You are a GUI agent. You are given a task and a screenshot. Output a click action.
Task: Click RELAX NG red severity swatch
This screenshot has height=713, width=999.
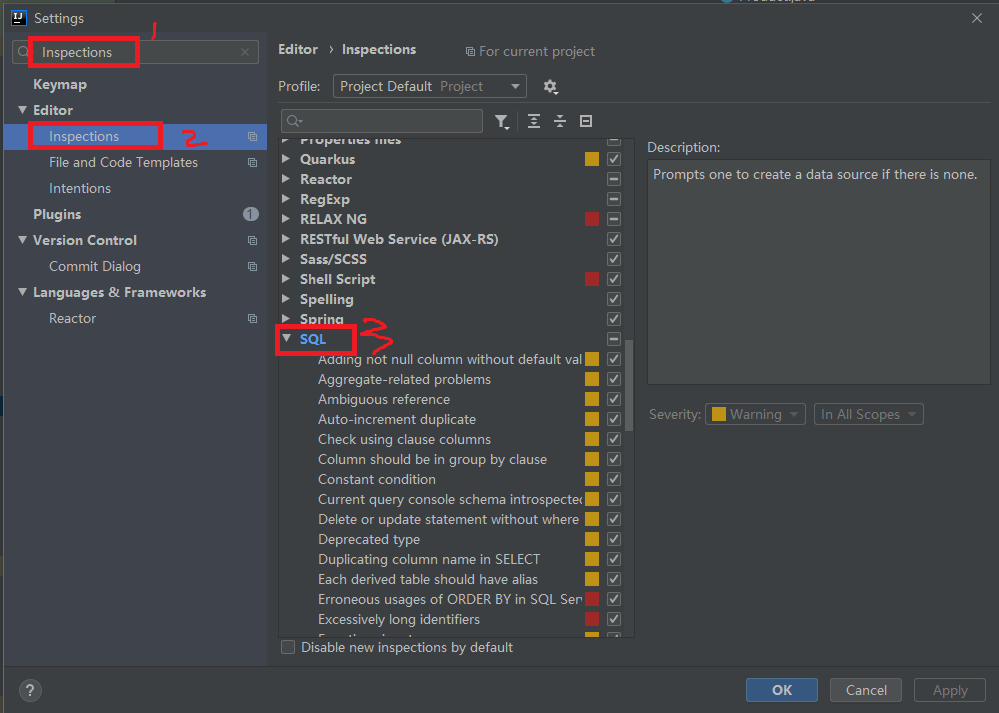point(592,219)
